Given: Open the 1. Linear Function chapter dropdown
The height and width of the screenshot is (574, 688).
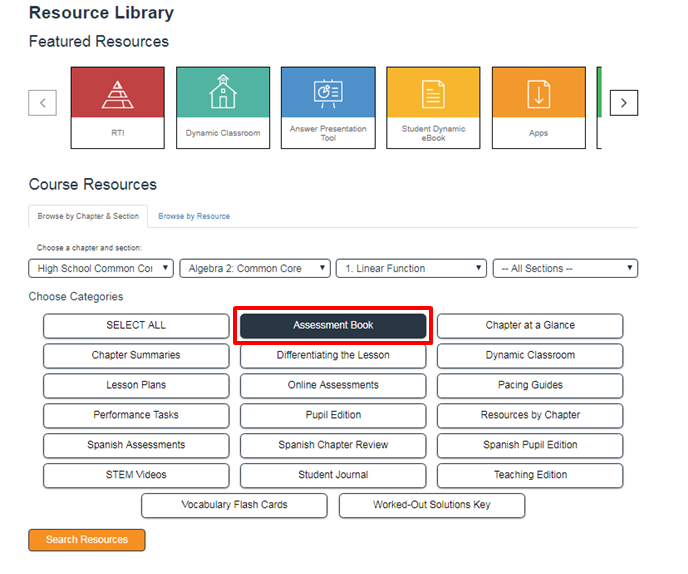Looking at the screenshot, I should [410, 268].
